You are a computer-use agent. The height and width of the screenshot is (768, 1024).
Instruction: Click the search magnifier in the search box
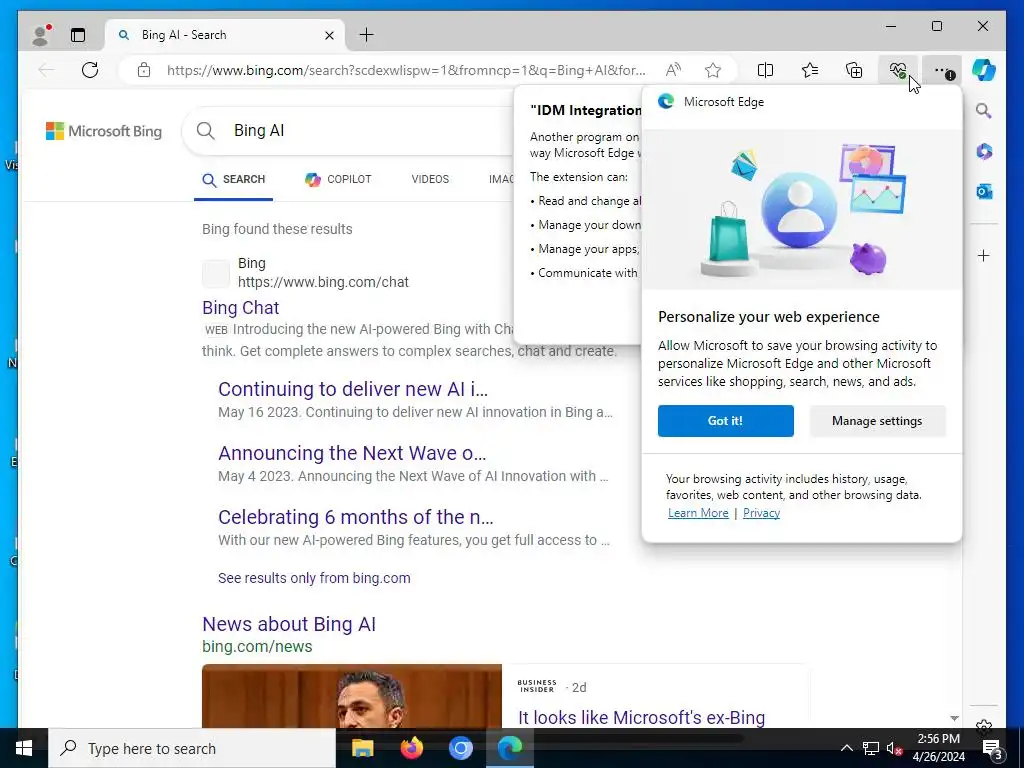206,131
